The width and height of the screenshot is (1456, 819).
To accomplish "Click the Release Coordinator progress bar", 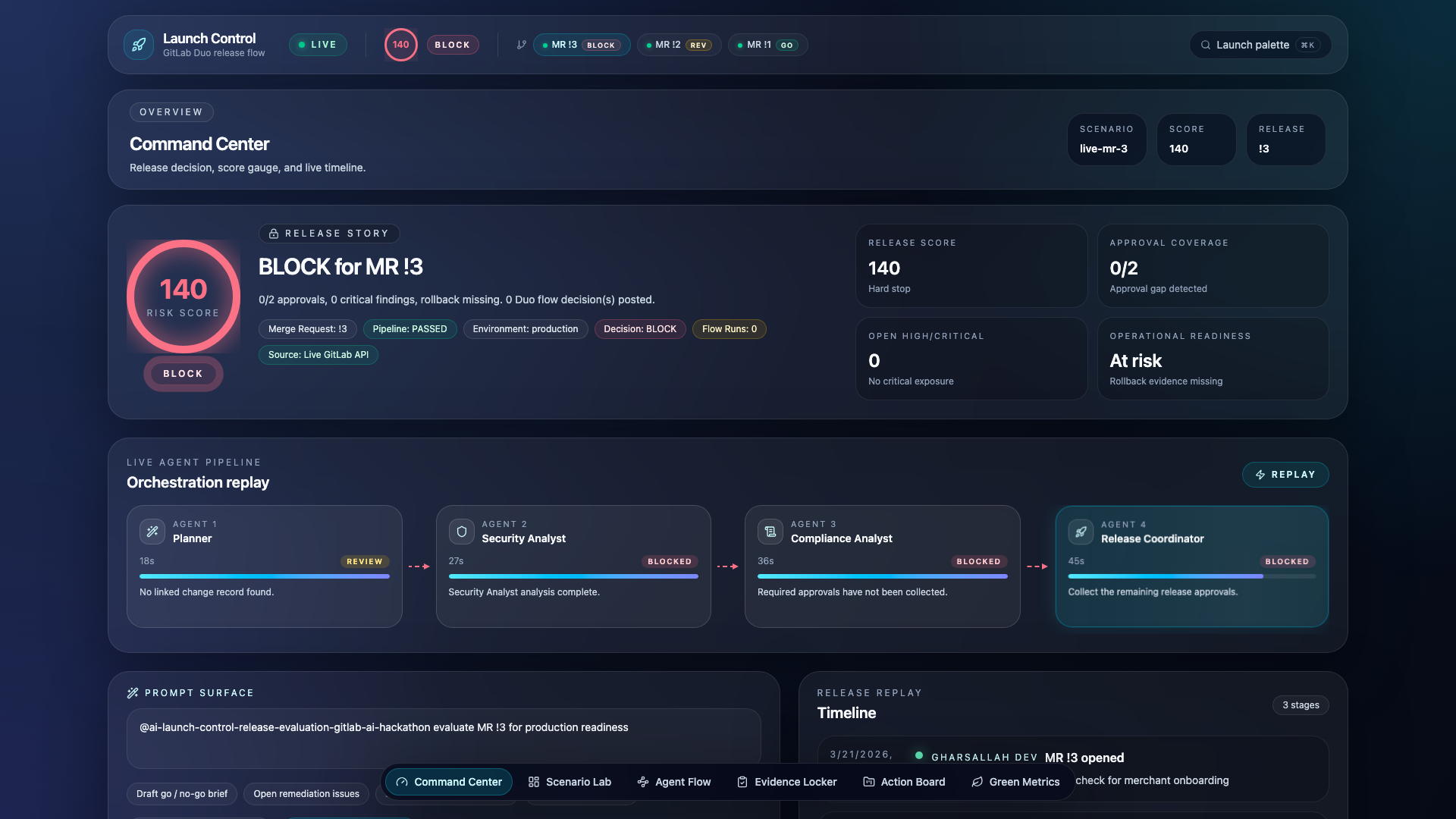I will click(1191, 576).
